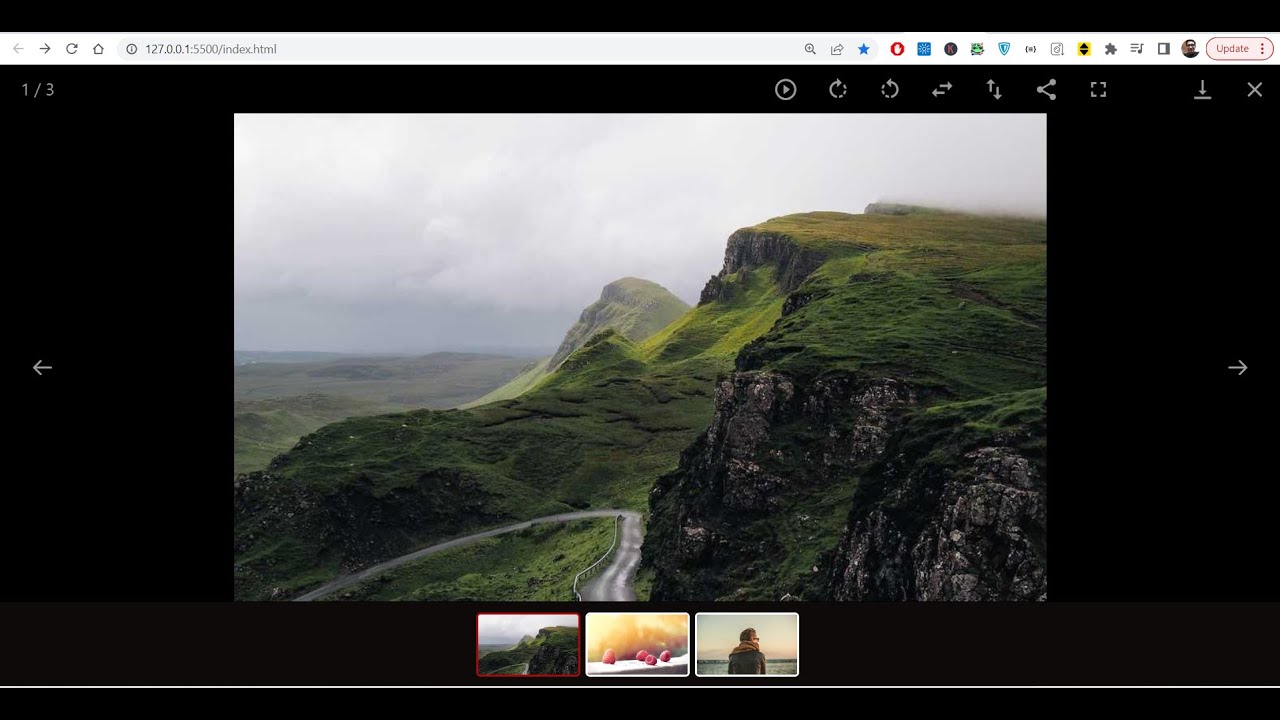
Task: Rotate image clockwise
Action: click(838, 90)
